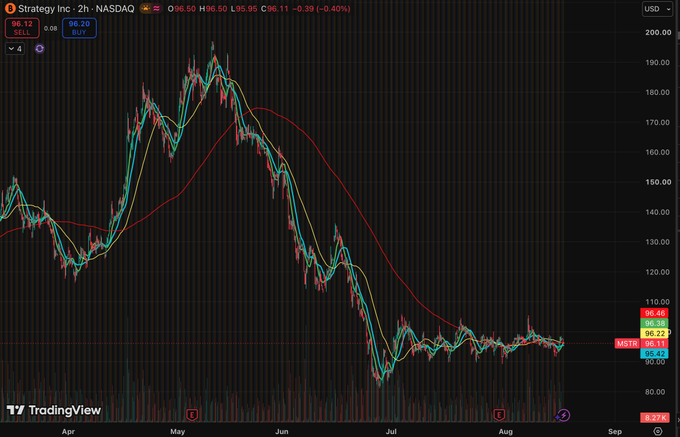The width and height of the screenshot is (680, 437).
Task: Click the low value L95.95
Action: click(x=244, y=9)
